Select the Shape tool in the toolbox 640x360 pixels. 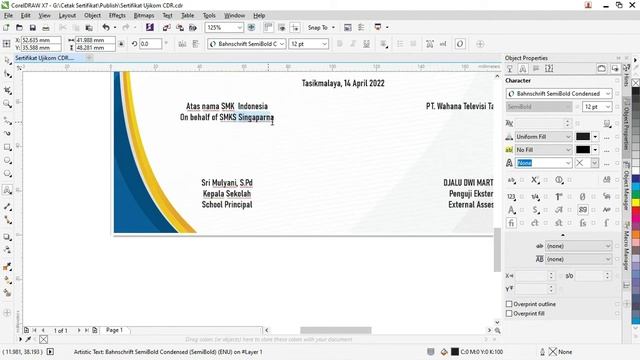pyautogui.click(x=7, y=74)
